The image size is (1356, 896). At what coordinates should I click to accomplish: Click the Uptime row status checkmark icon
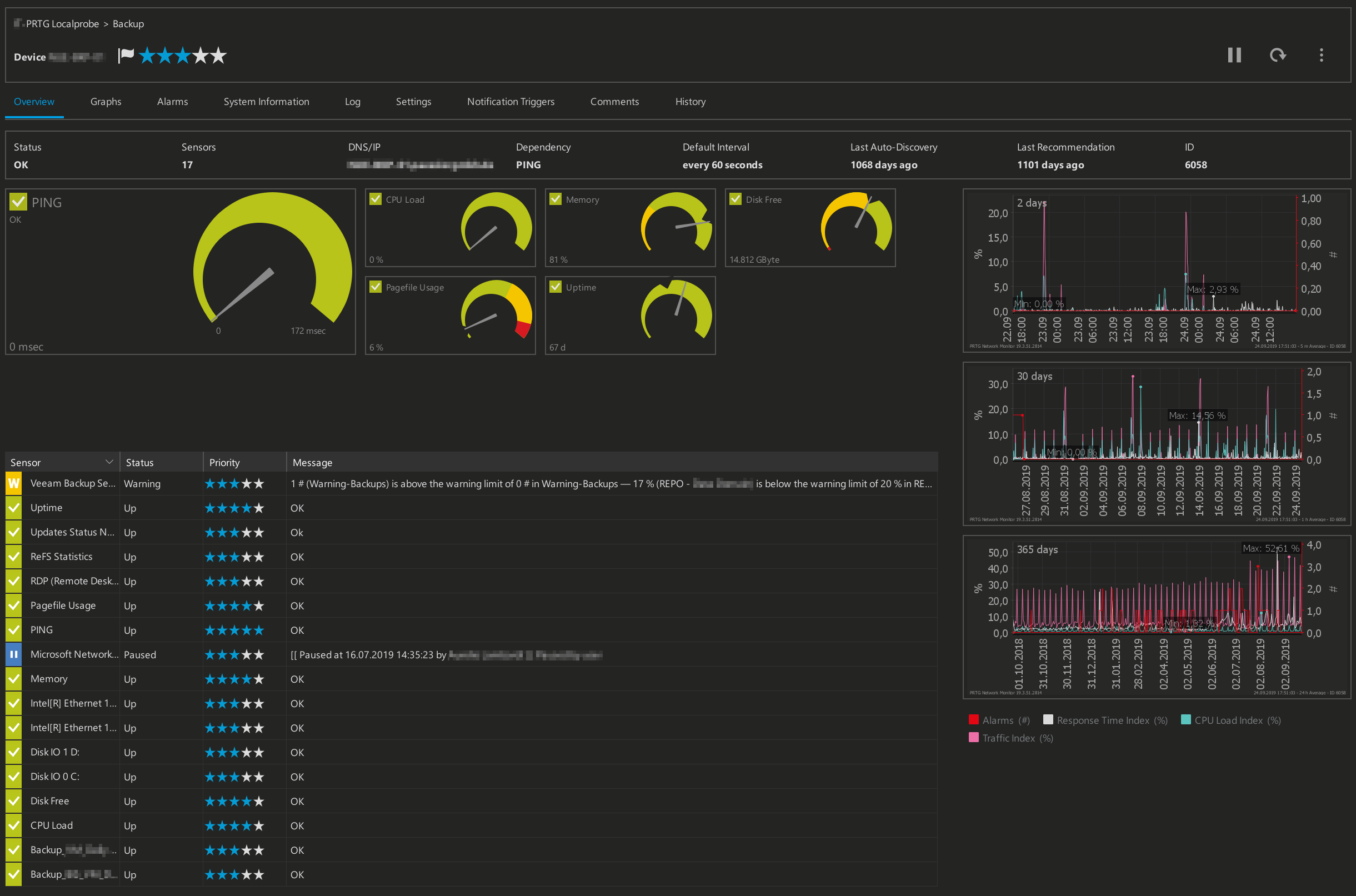[x=14, y=507]
